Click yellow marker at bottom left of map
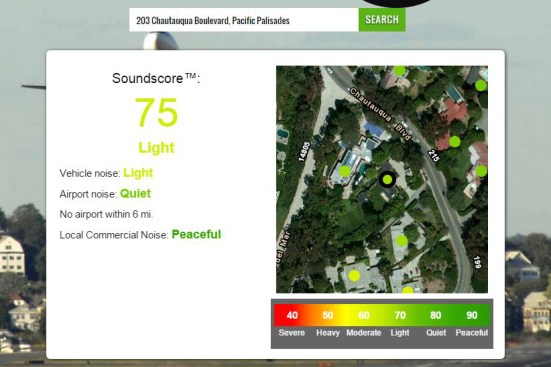The image size is (551, 367). click(354, 276)
